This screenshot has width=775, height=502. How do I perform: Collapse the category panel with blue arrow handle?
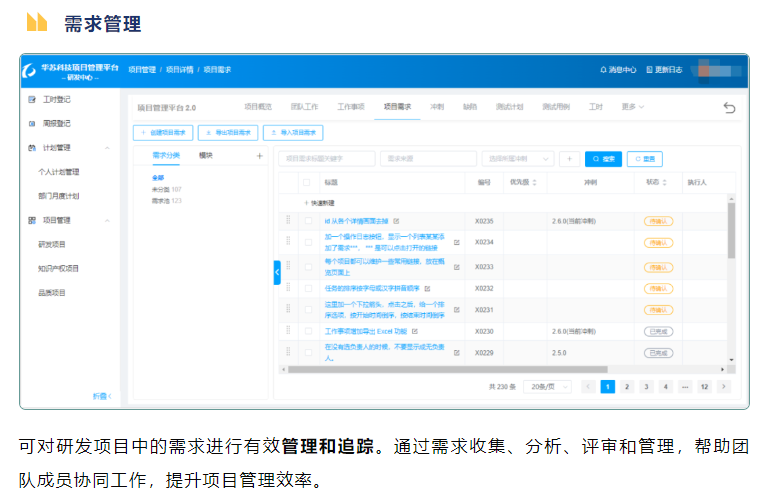tap(277, 272)
